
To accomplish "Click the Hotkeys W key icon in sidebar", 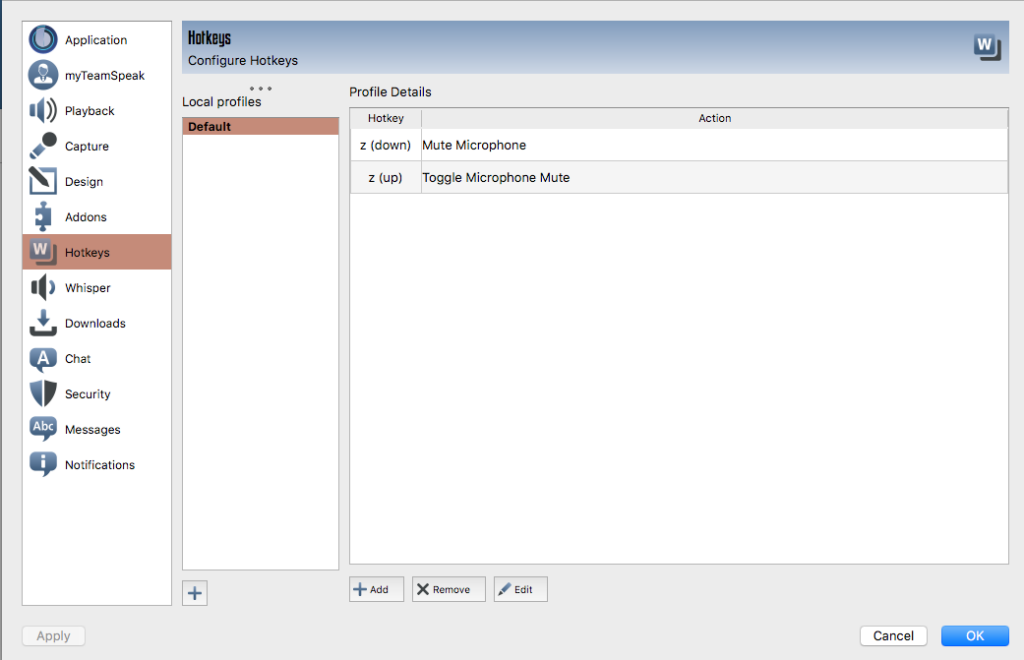I will click(x=43, y=252).
